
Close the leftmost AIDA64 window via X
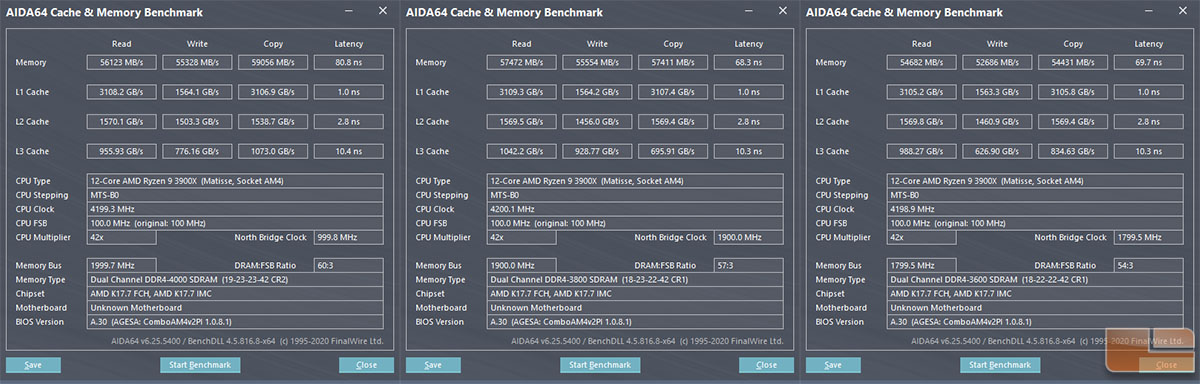pyautogui.click(x=382, y=11)
